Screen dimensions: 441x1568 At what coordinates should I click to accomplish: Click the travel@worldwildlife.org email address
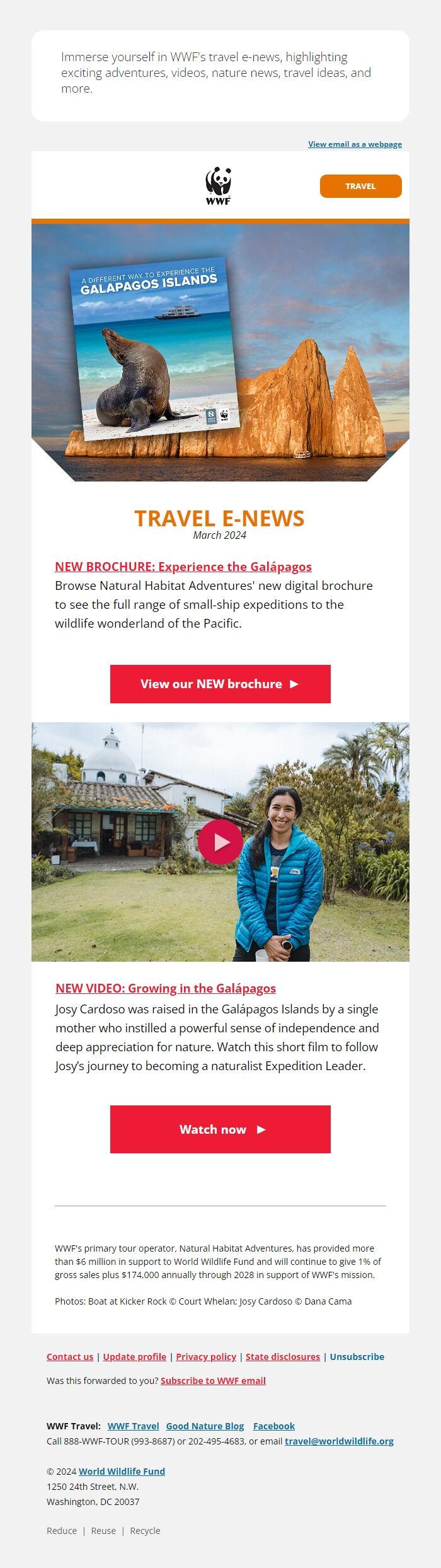339,1441
